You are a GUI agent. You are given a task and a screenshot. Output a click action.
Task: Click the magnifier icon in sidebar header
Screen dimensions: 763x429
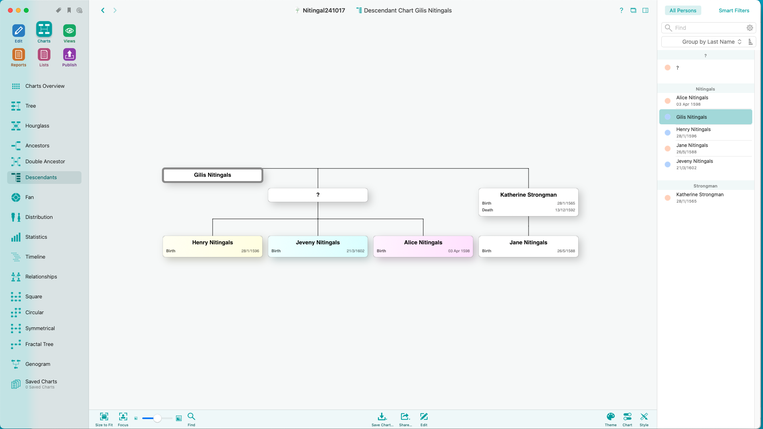[x=79, y=10]
